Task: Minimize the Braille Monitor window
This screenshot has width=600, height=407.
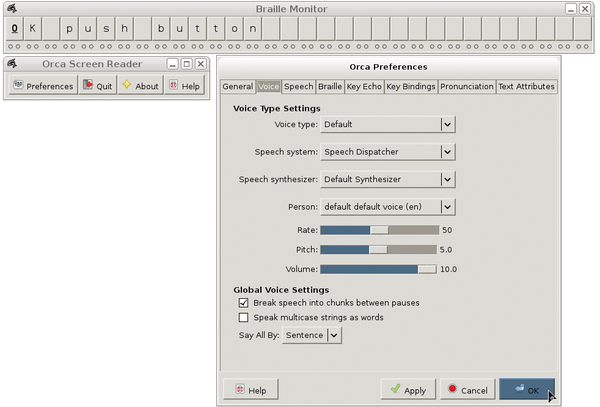Action: 571,9
